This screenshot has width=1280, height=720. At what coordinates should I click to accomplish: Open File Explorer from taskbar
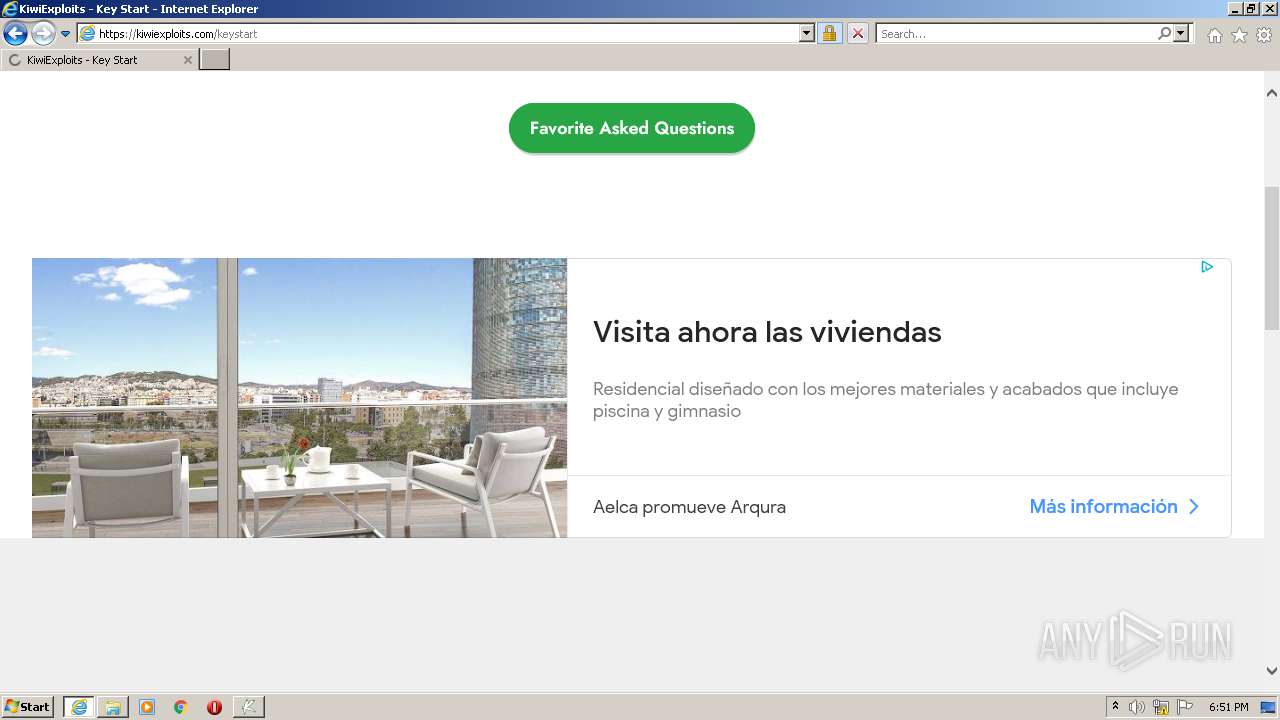tap(113, 707)
